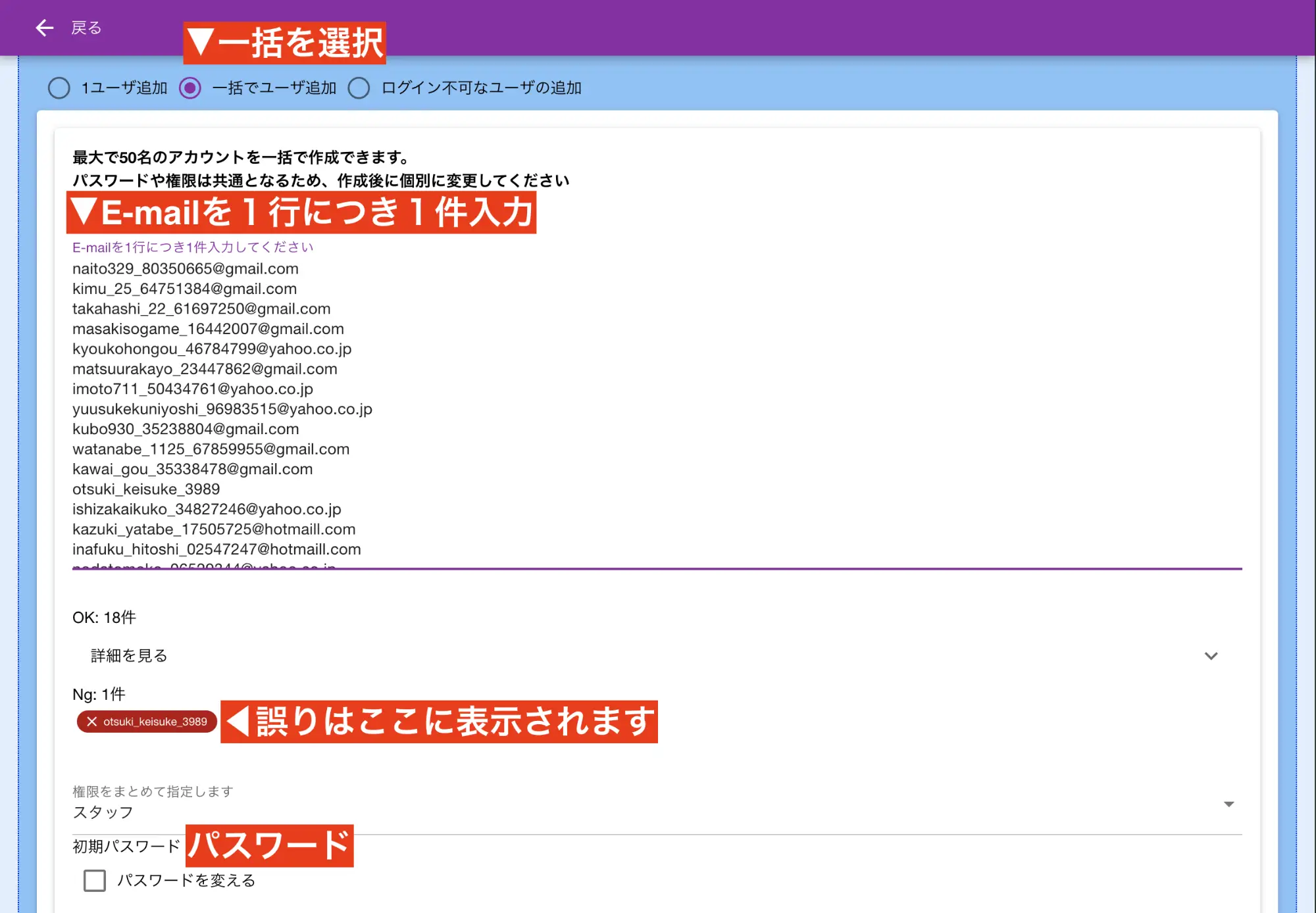Choose the 一括でユーザ追加 option

(x=191, y=88)
